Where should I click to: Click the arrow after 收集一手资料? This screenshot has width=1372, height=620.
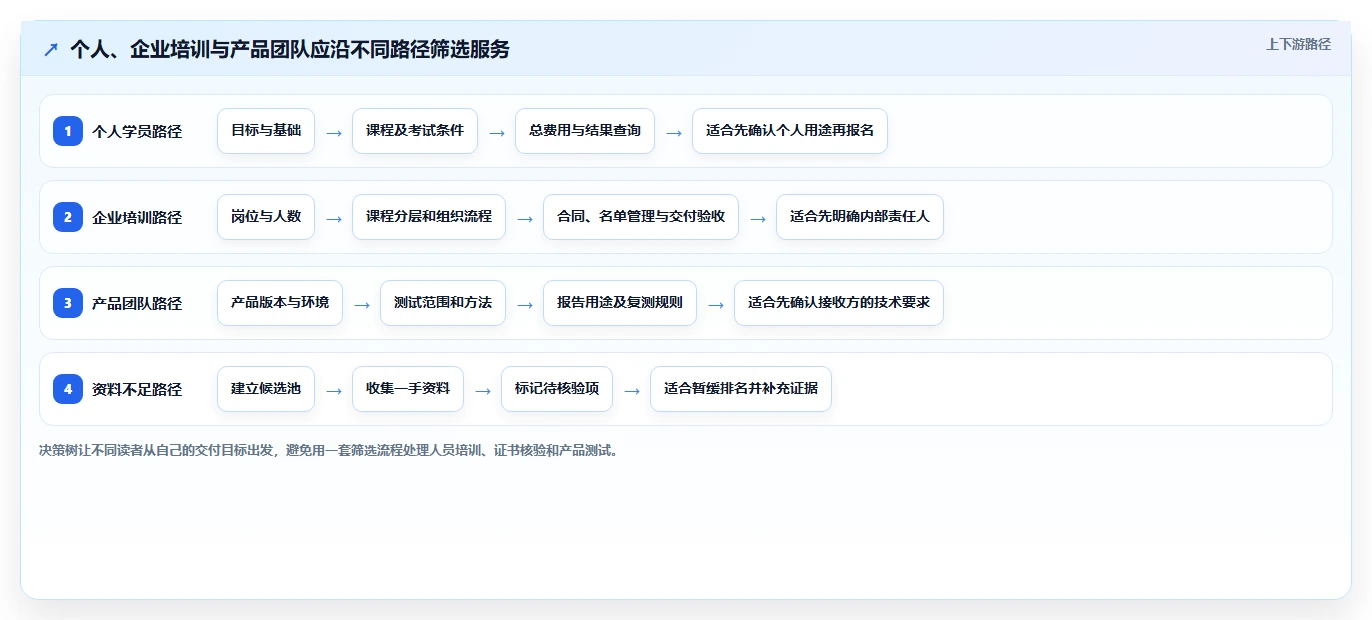(483, 390)
